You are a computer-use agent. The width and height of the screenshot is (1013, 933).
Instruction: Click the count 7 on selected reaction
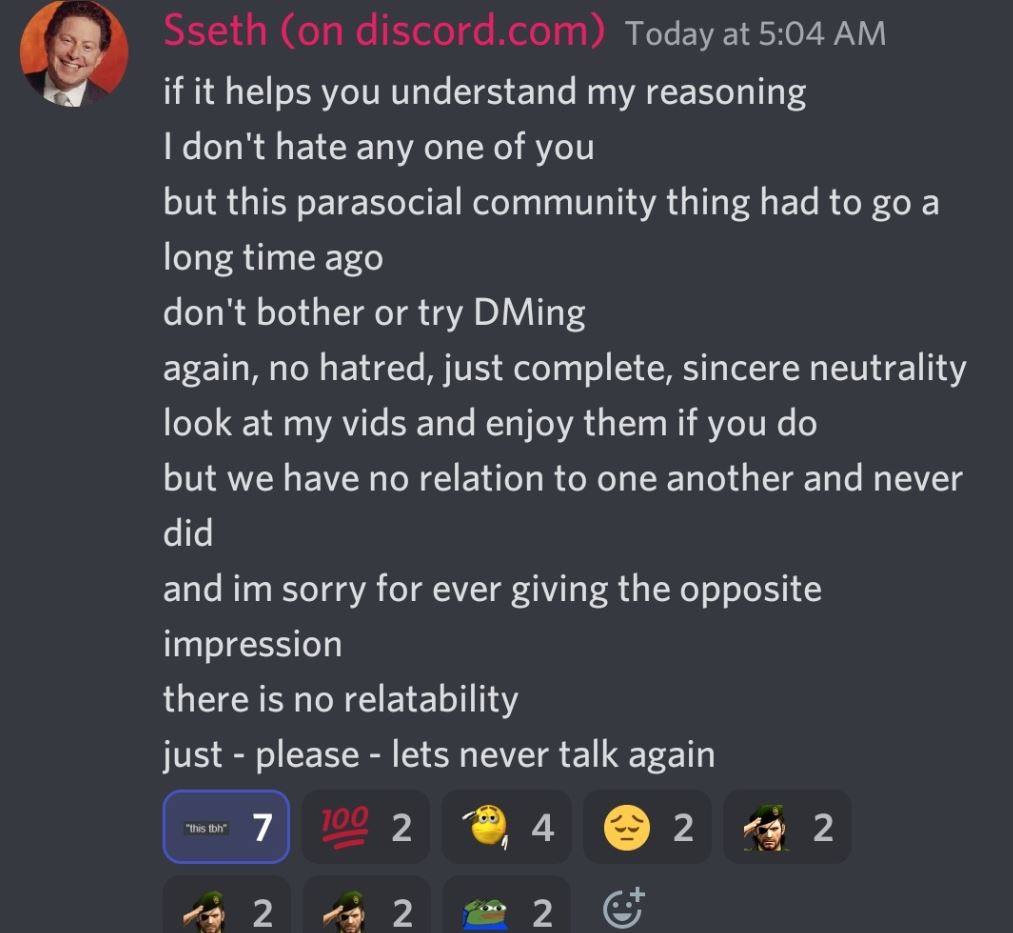262,827
